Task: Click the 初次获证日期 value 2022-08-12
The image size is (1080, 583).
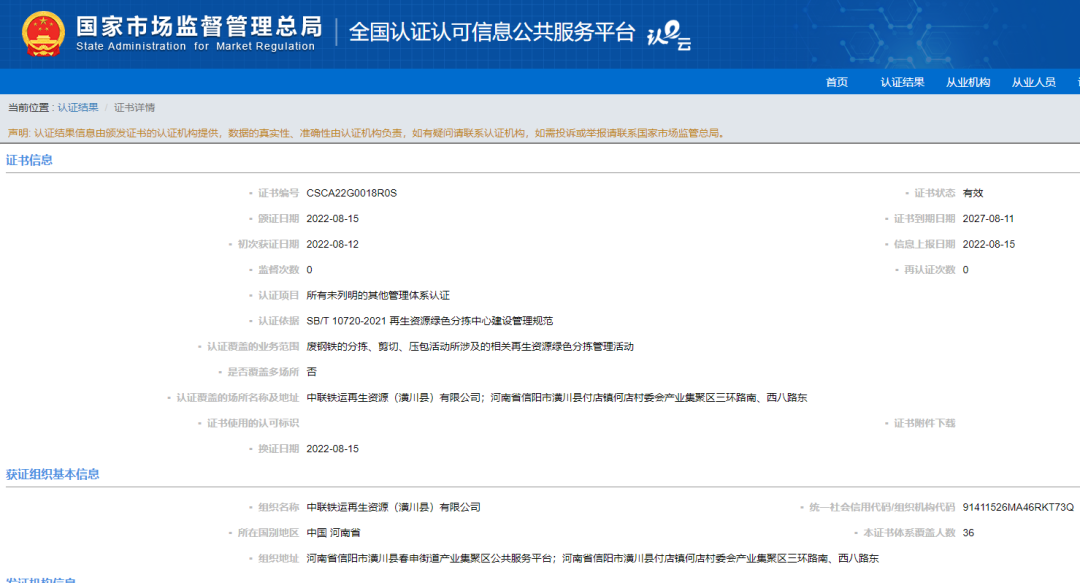Action: (333, 244)
